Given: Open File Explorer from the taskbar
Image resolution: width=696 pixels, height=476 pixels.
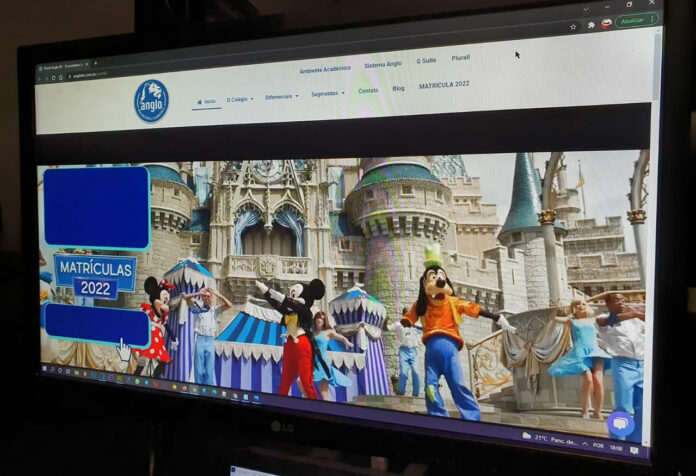Looking at the screenshot, I should (77, 373).
